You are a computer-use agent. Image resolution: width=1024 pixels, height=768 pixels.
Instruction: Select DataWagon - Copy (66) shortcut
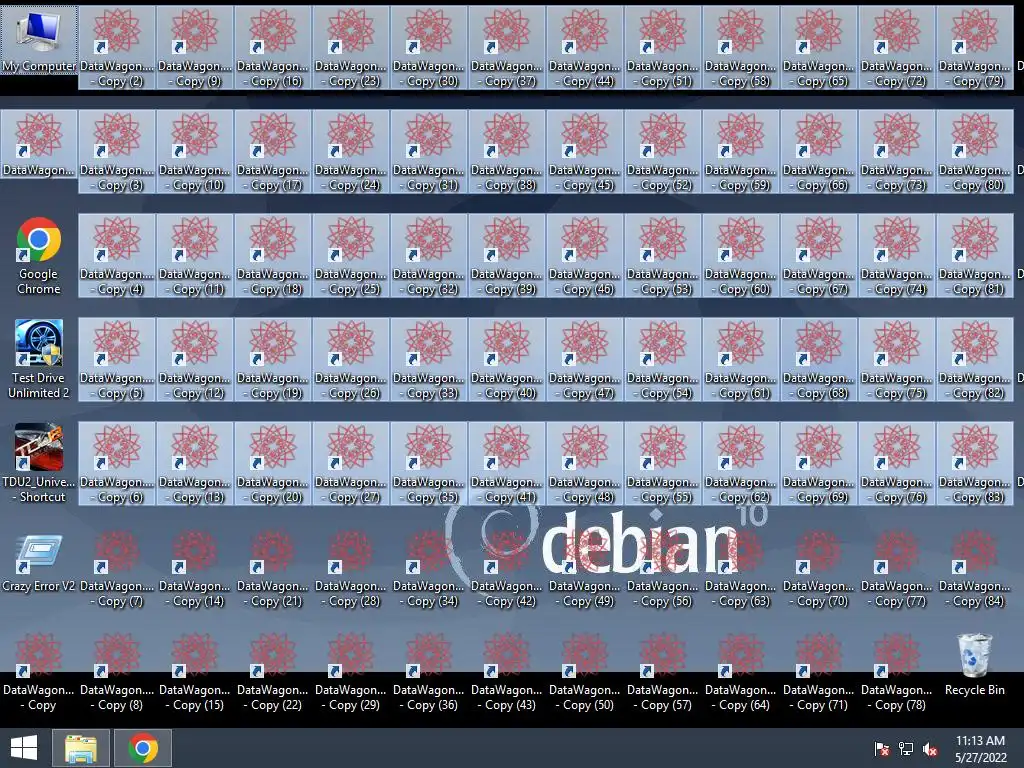point(819,152)
